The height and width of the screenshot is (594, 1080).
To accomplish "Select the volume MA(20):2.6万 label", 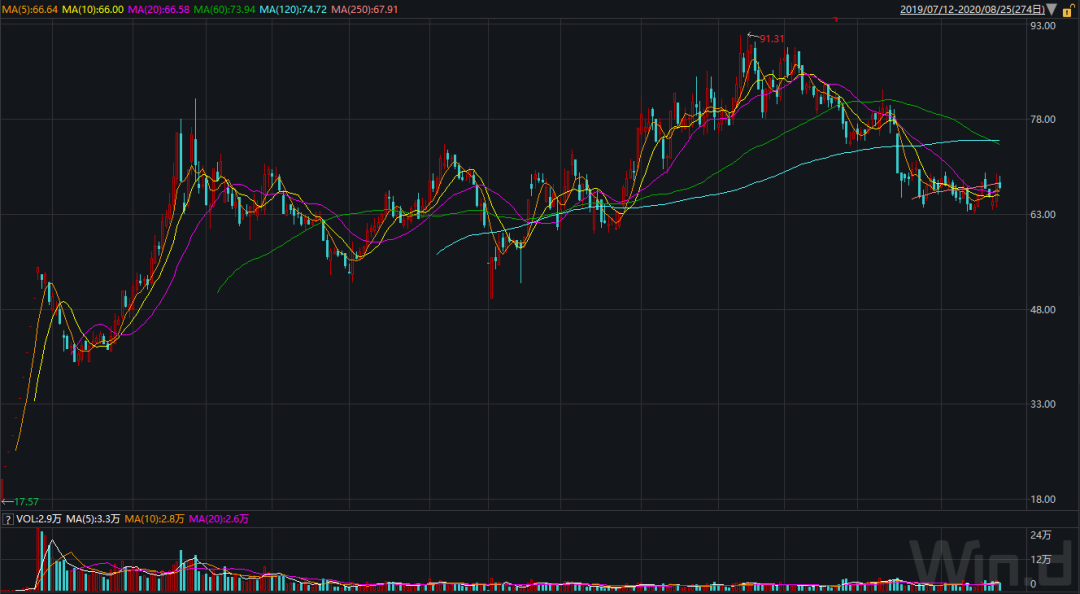I will [220, 519].
